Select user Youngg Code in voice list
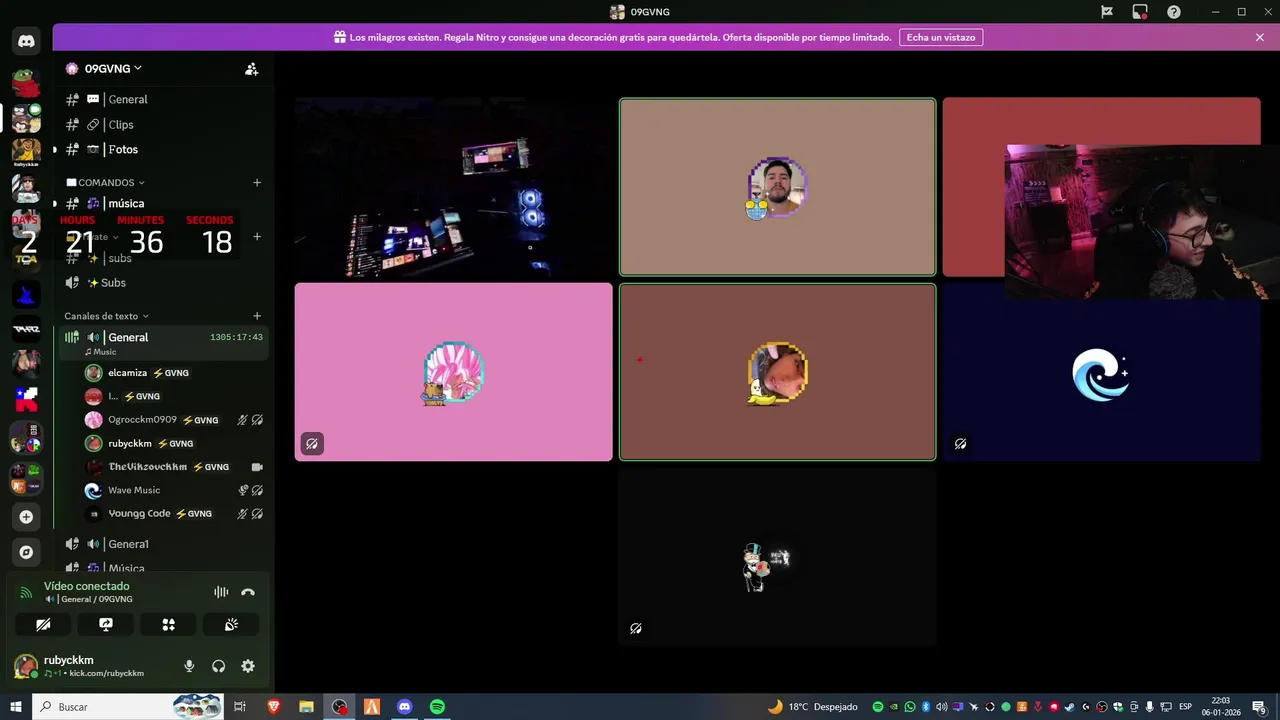Screen dimensions: 1280x720 (x=174, y=514)
